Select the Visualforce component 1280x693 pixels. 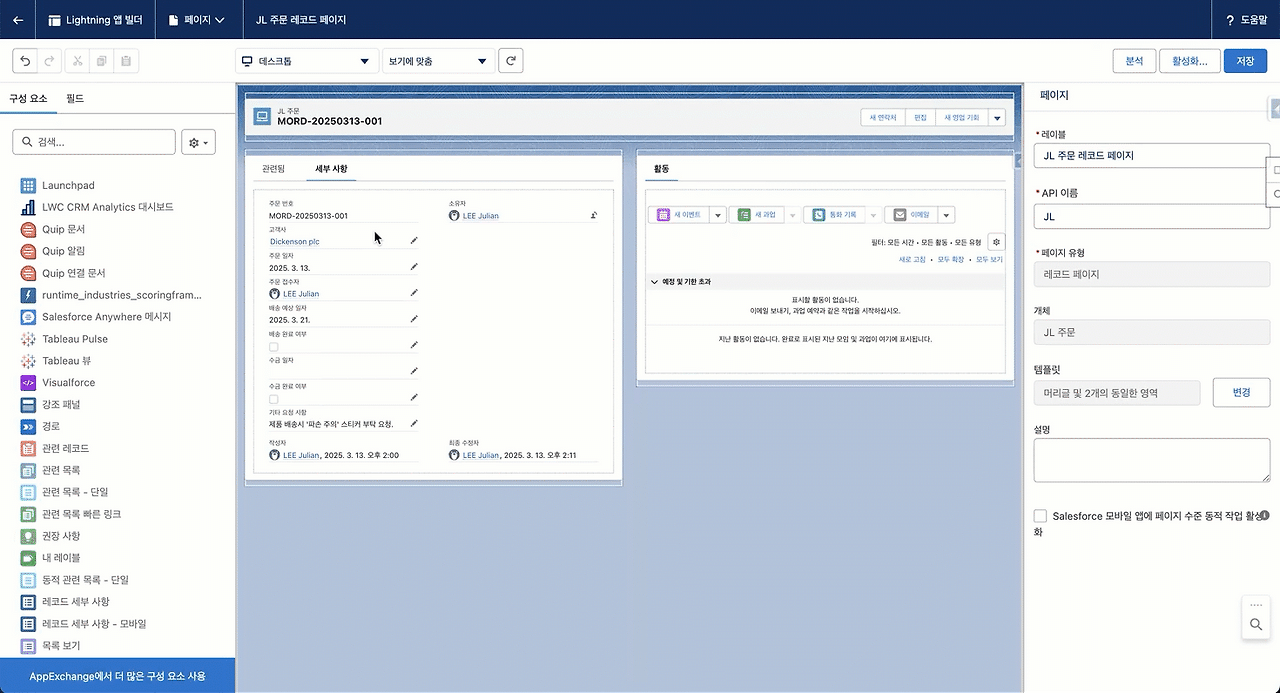click(x=58, y=383)
